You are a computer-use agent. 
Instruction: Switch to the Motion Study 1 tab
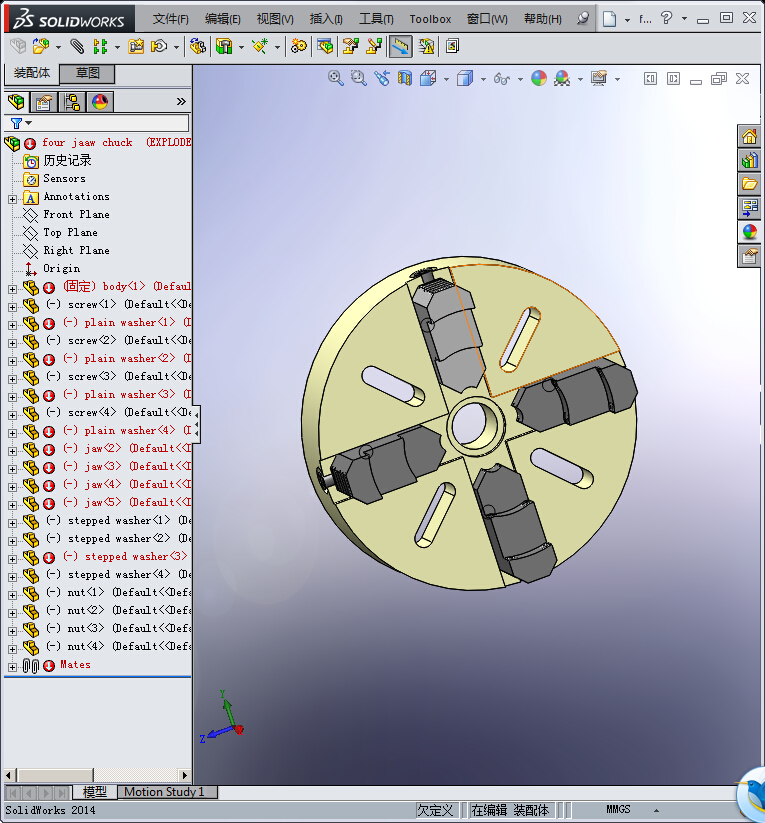[x=164, y=792]
